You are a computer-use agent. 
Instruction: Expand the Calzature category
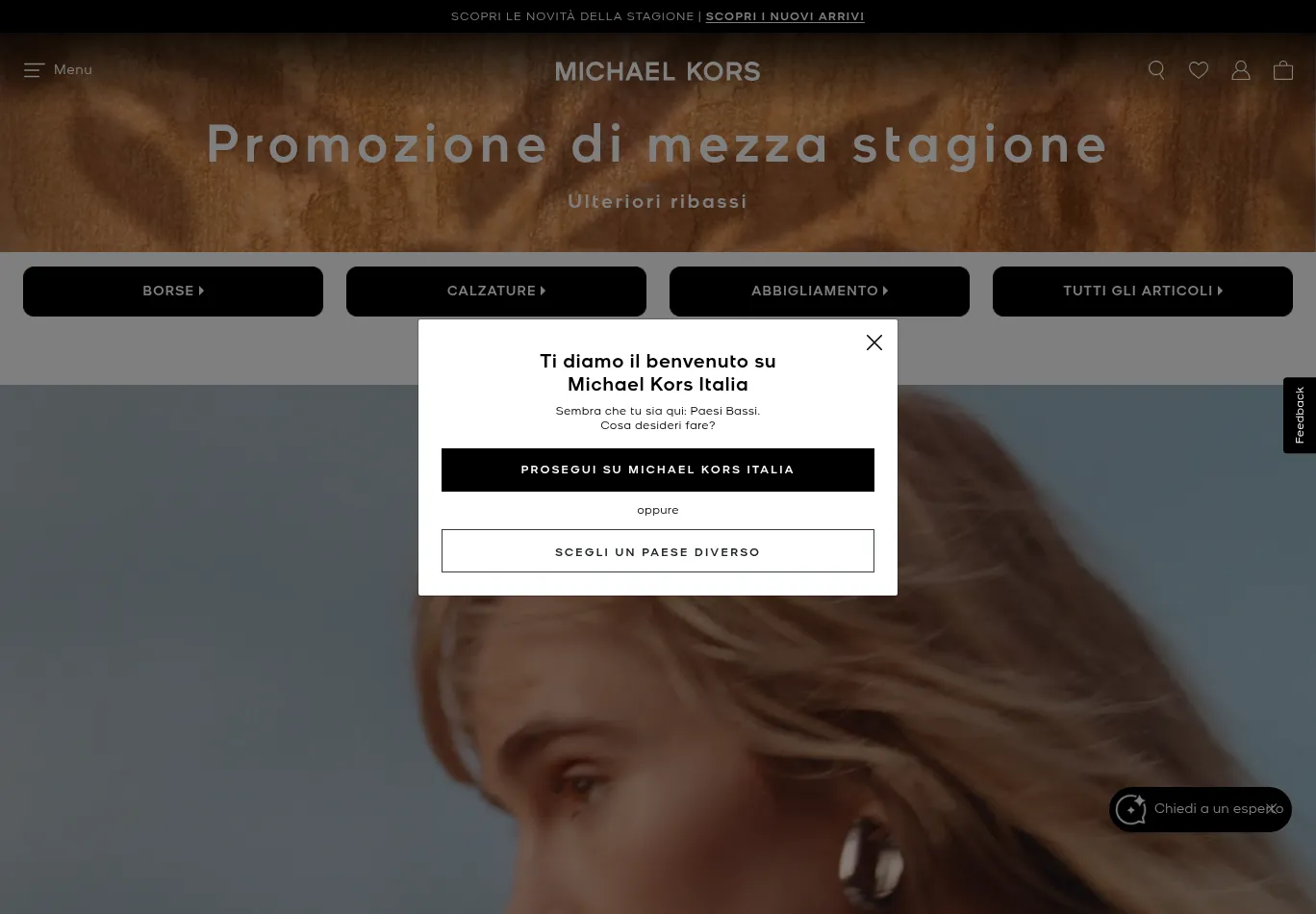click(x=496, y=292)
